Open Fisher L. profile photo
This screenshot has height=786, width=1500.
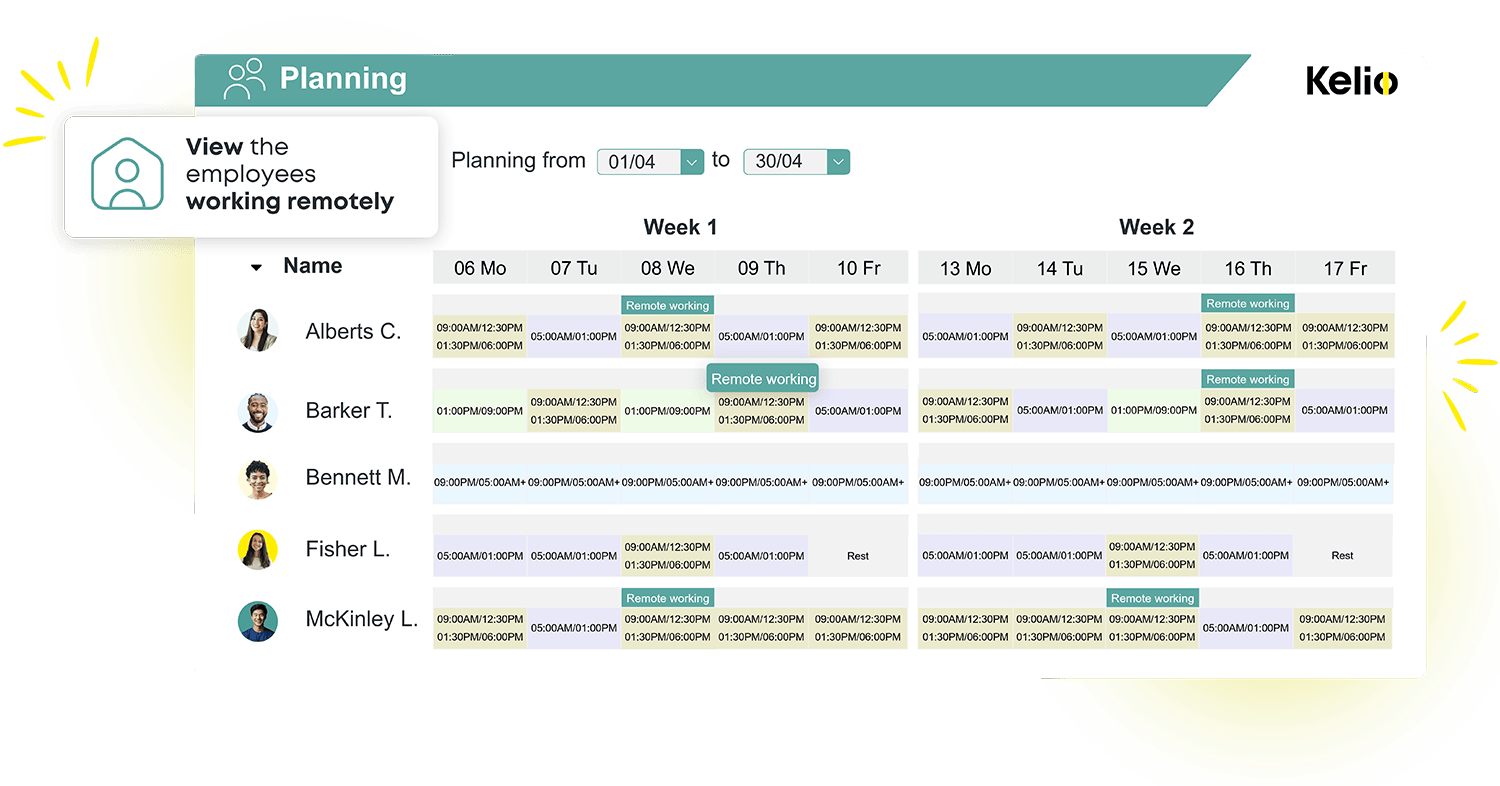pos(257,549)
